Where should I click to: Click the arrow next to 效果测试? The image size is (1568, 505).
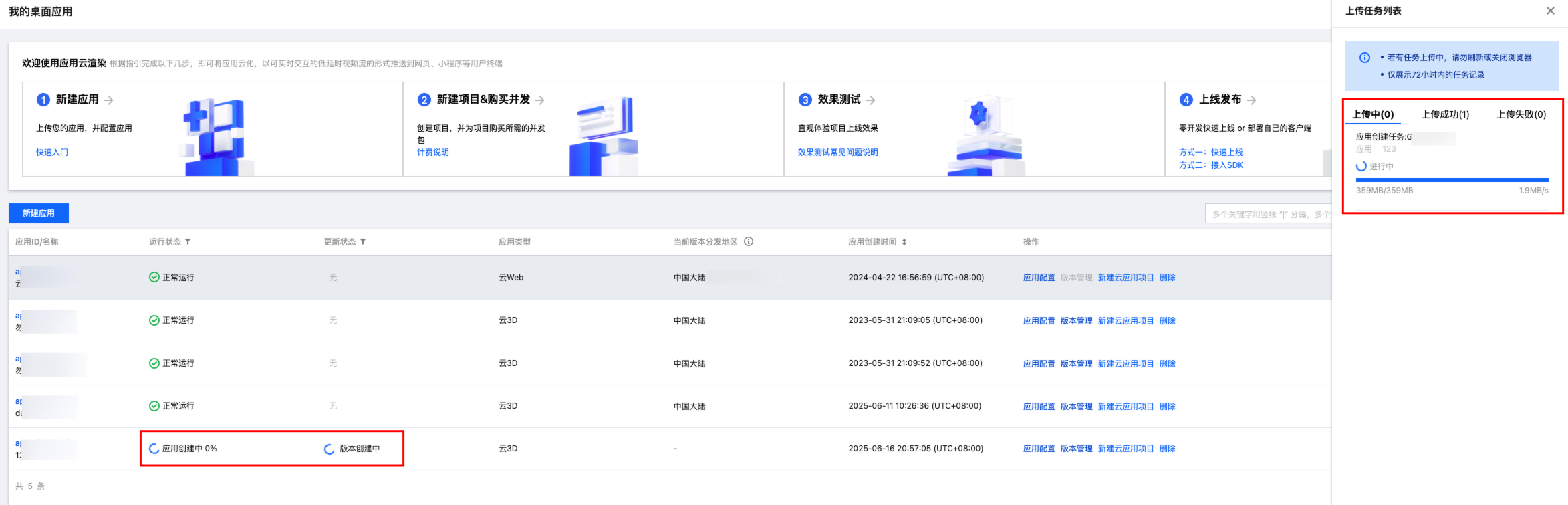871,100
